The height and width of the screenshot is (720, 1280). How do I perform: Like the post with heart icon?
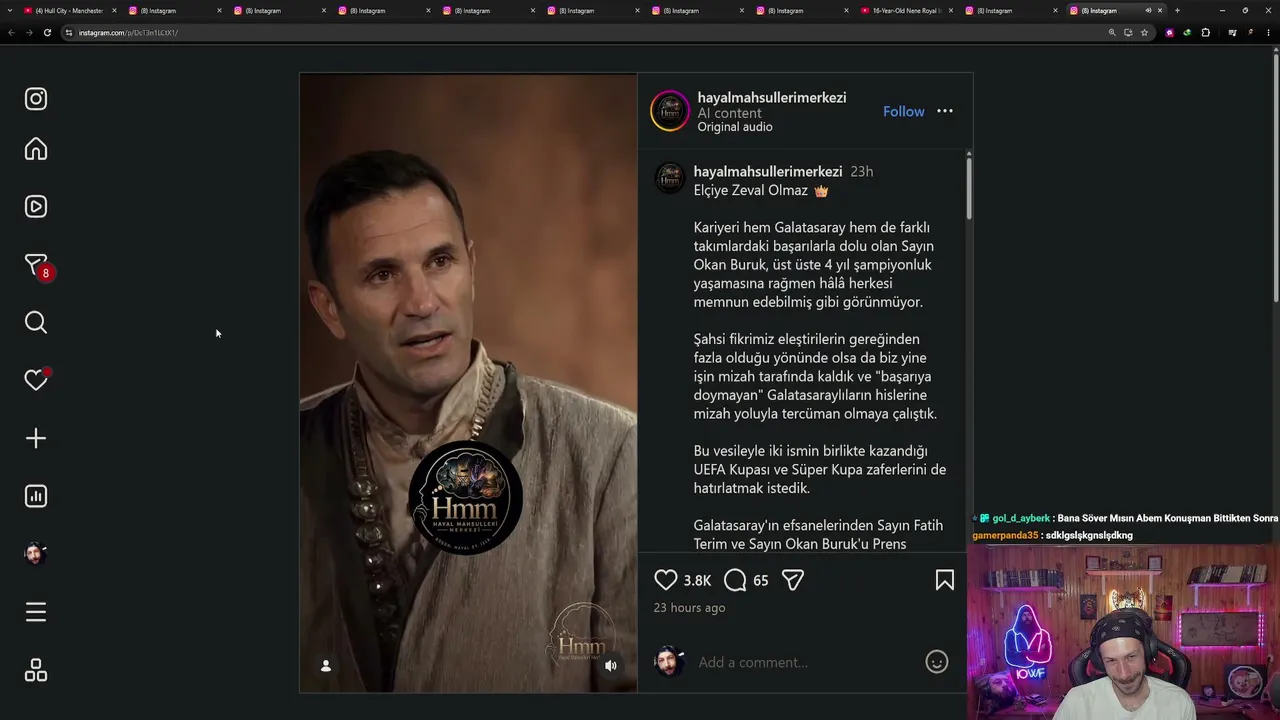click(x=666, y=580)
